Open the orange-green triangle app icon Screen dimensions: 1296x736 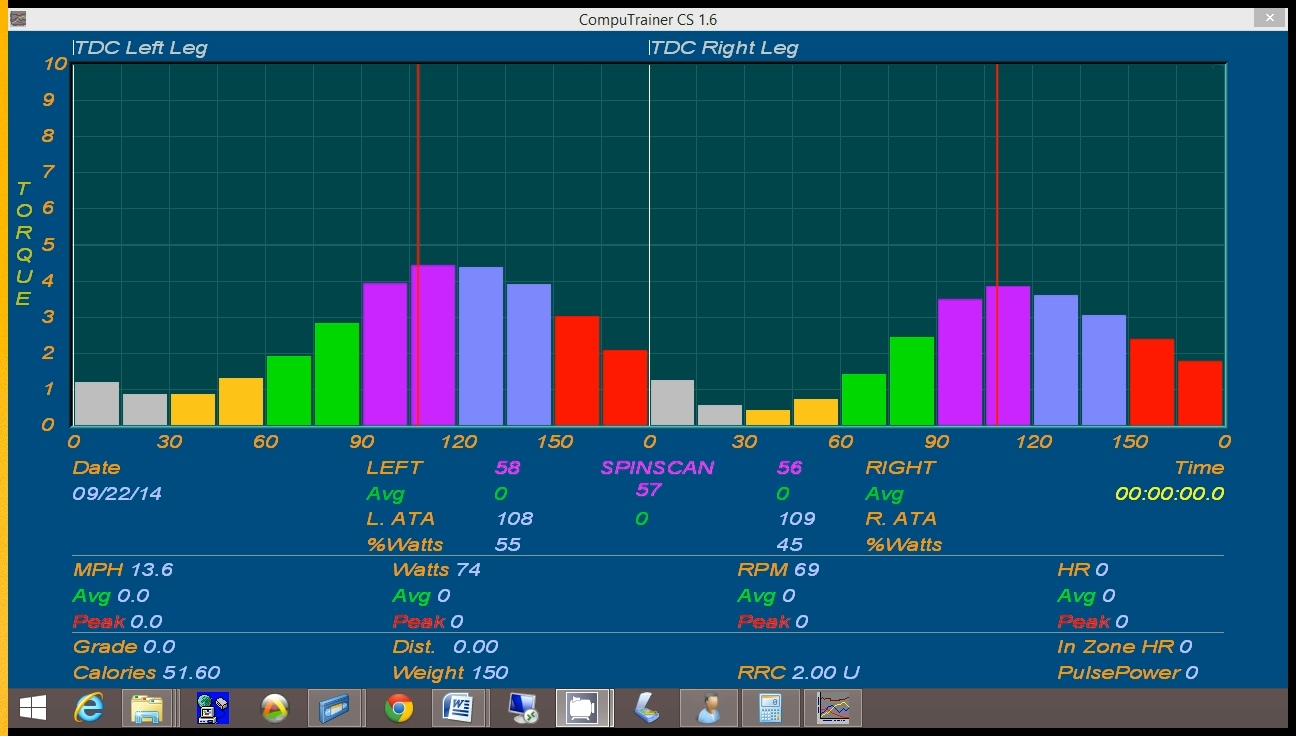point(273,709)
